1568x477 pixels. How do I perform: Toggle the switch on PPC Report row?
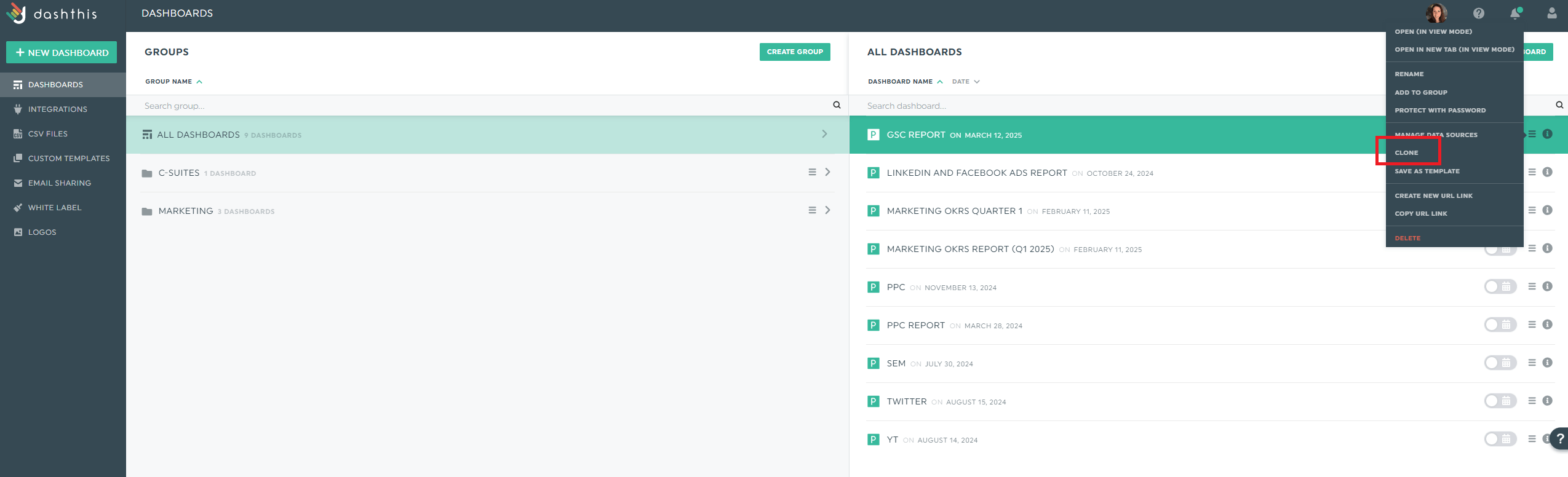point(1500,325)
